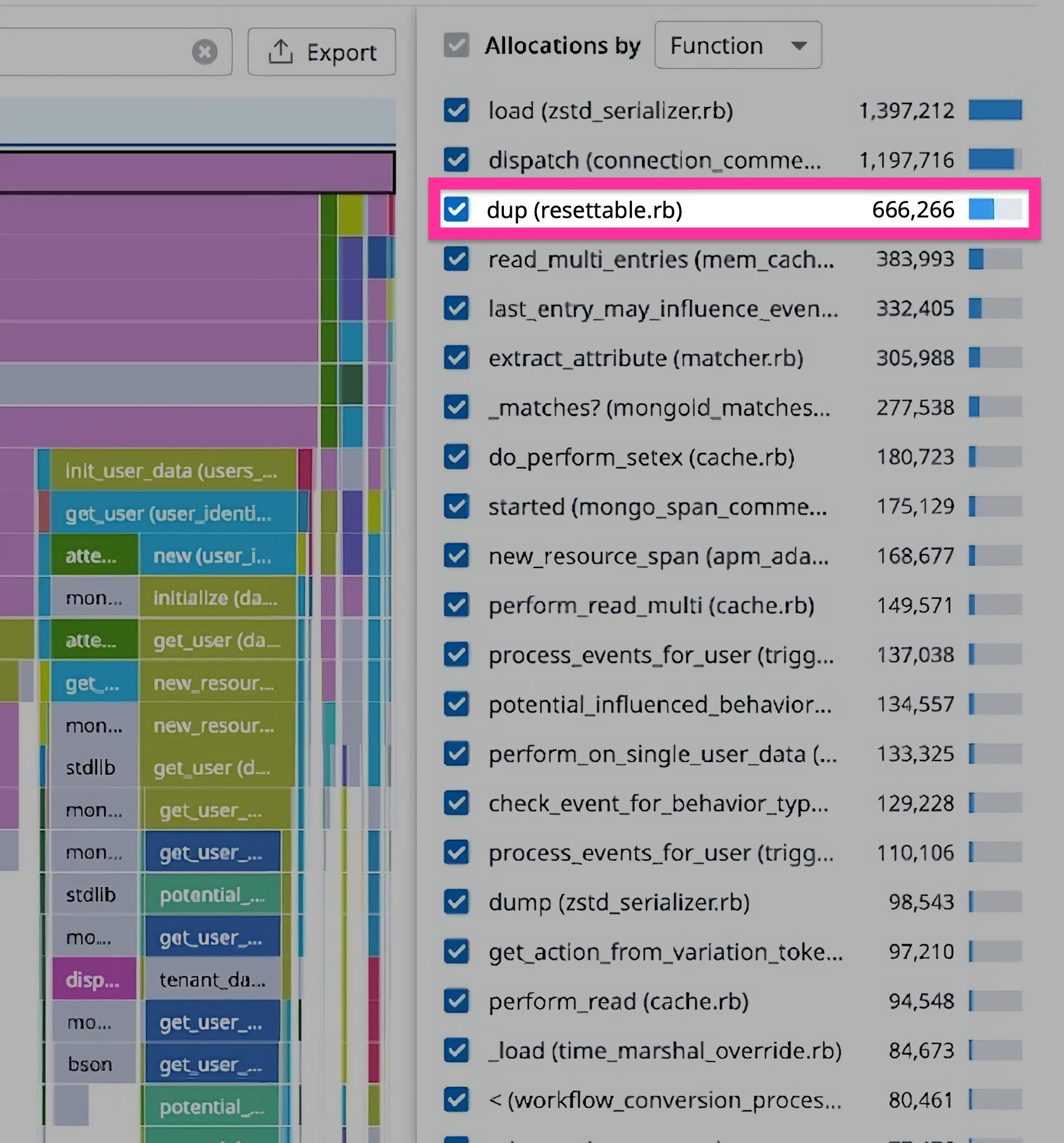Click the circular X clear icon
The image size is (1064, 1143).
point(205,52)
